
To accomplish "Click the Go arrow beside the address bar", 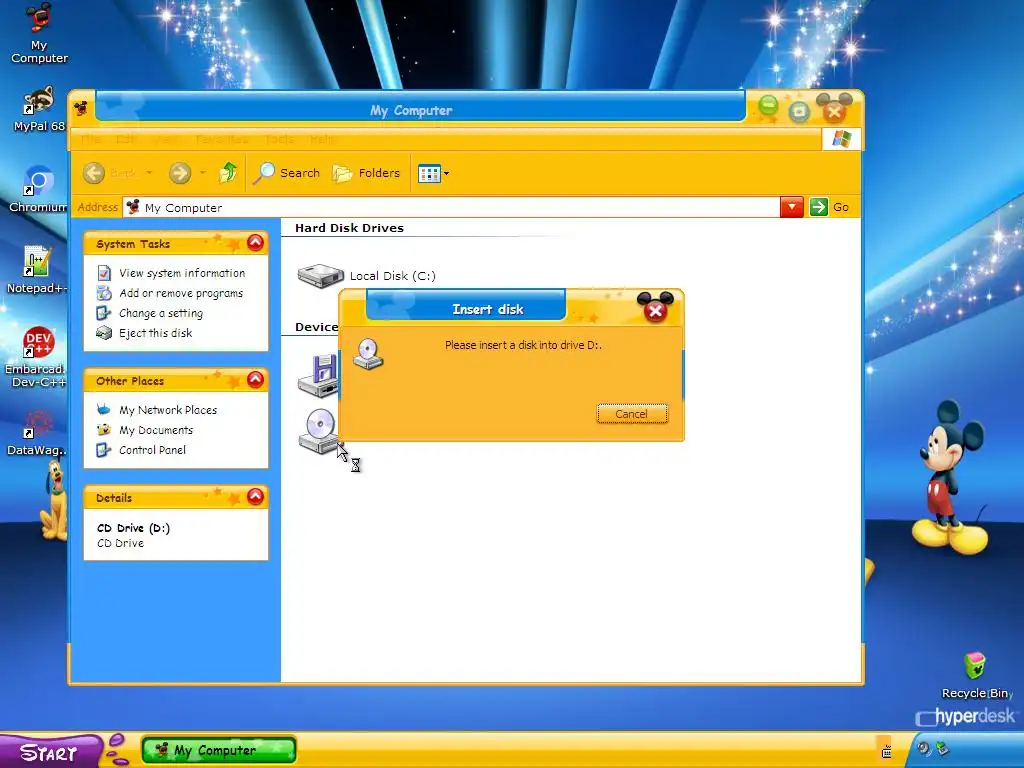I will (x=818, y=207).
